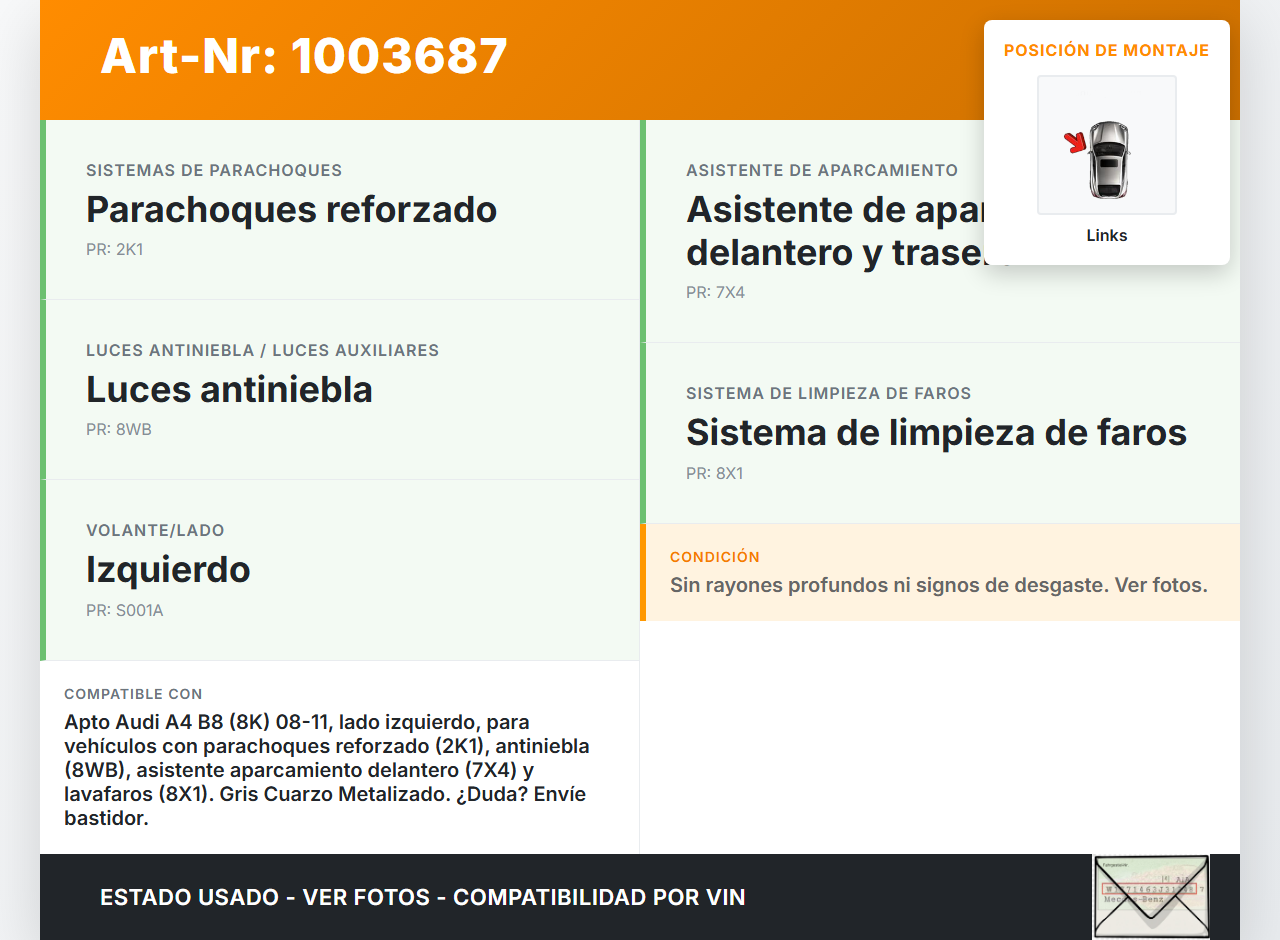Click the Parachoques reforzado title

pos(292,209)
